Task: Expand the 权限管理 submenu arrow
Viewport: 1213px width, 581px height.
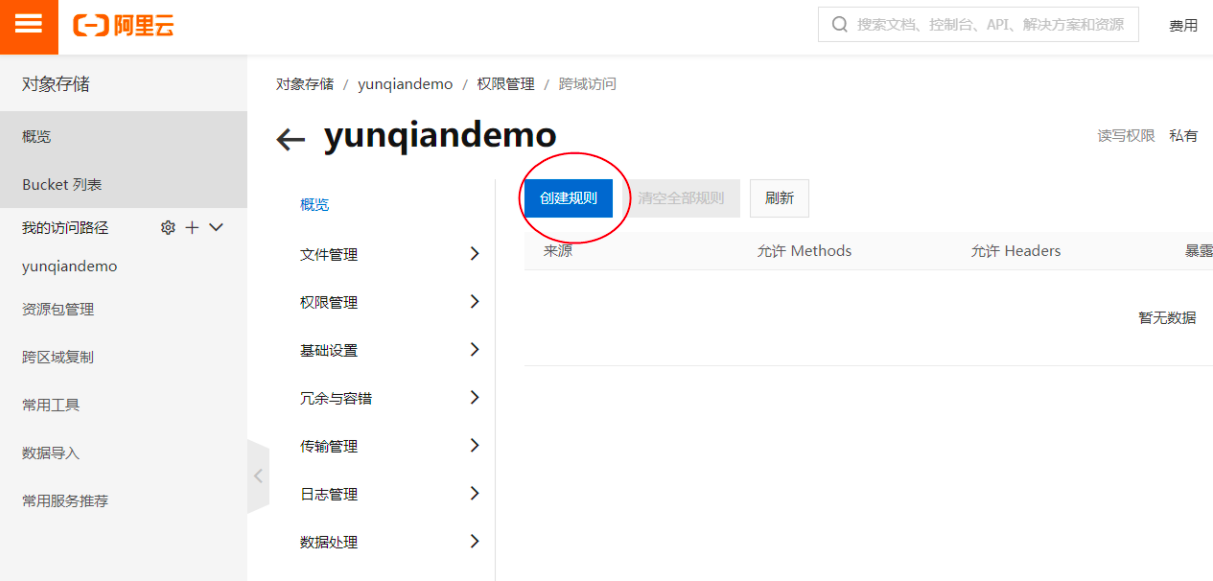Action: coord(475,302)
